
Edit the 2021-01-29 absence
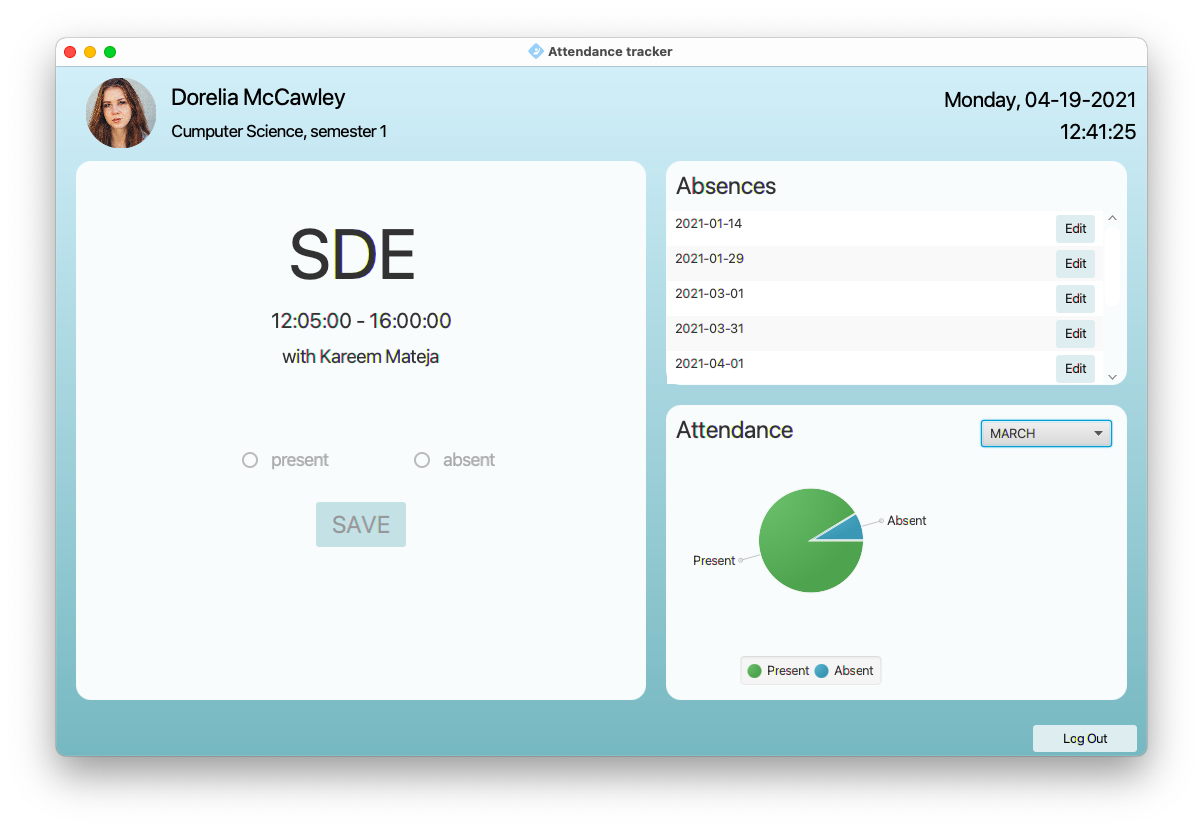(1075, 264)
